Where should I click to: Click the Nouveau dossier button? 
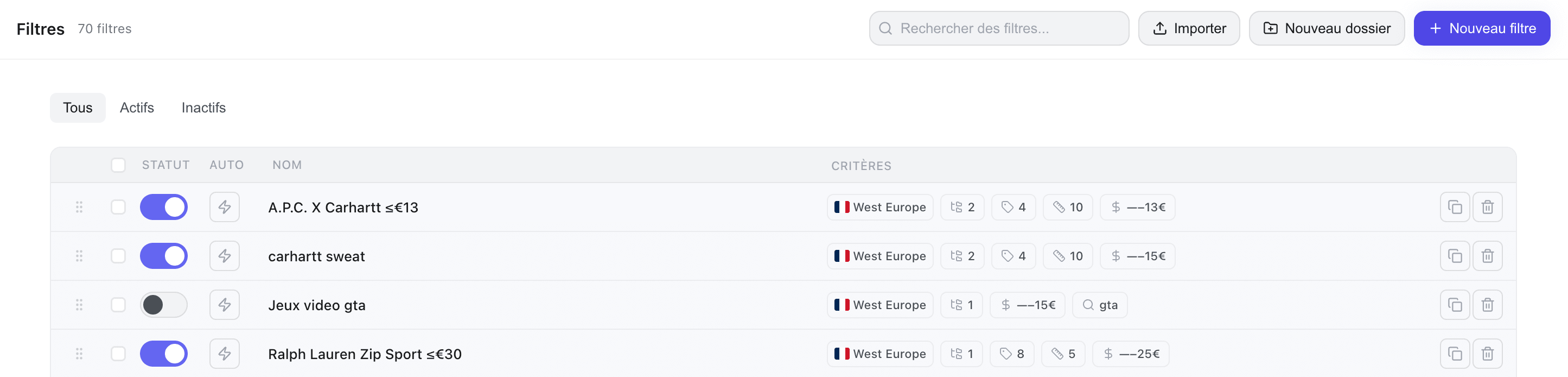(x=1327, y=28)
